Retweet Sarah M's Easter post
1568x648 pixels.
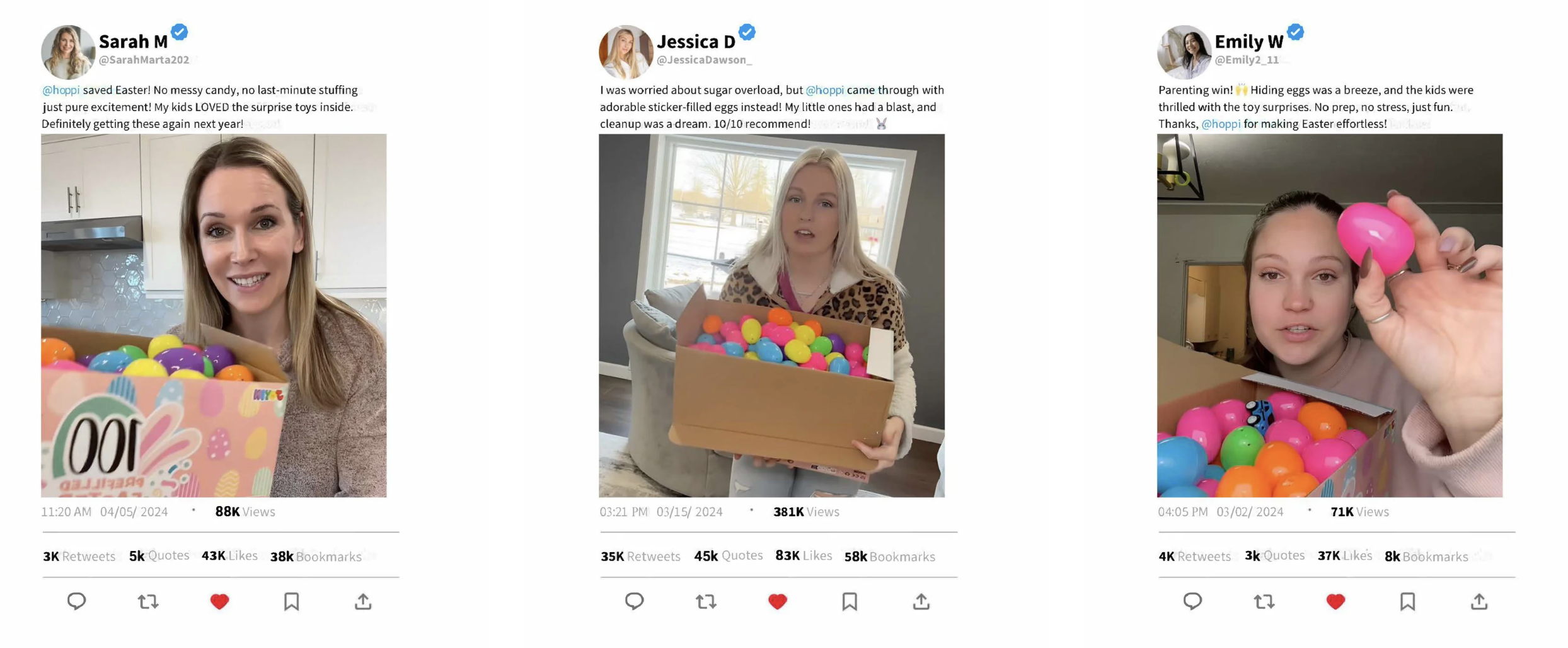(148, 601)
